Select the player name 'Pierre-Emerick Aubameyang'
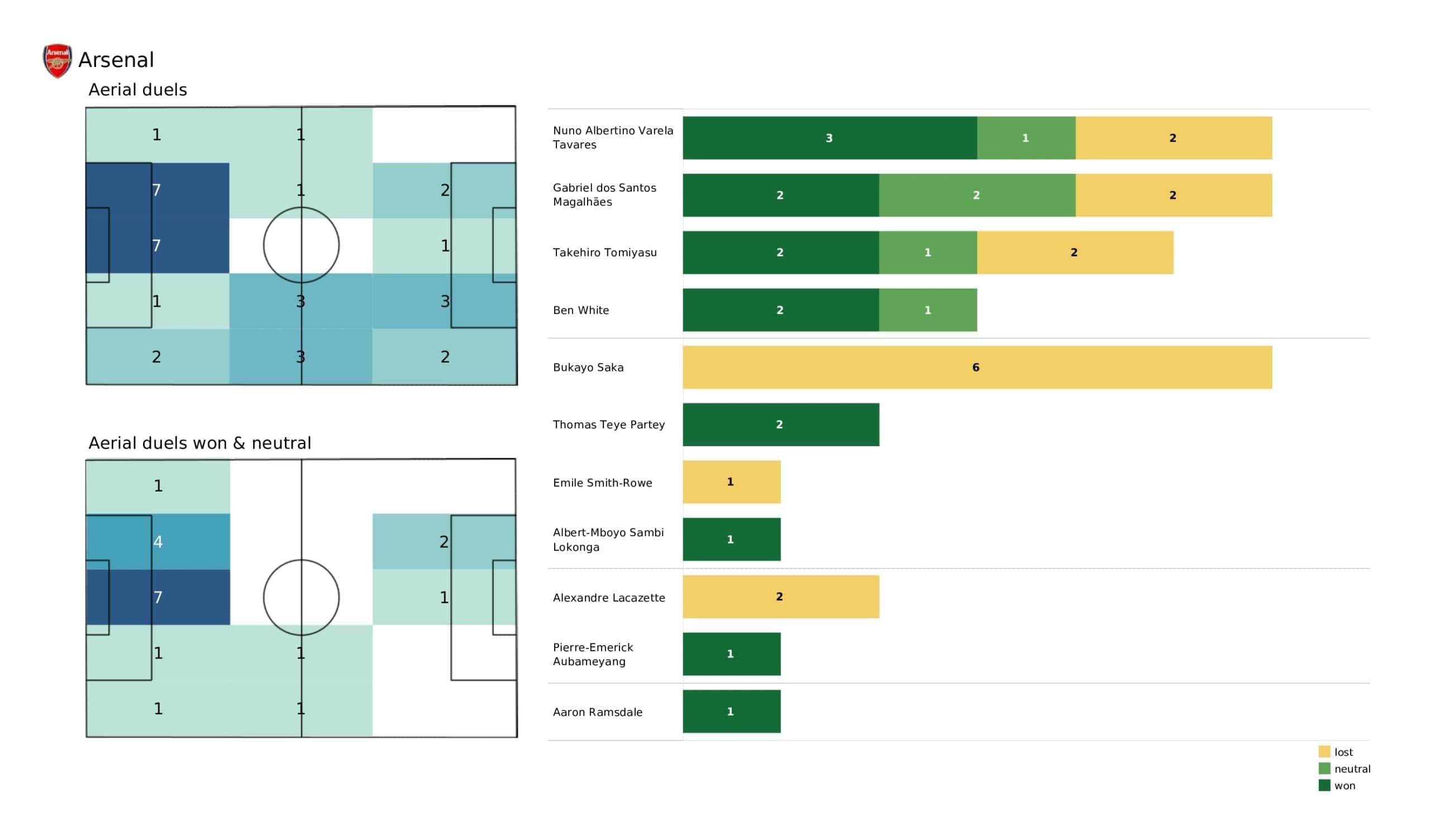Screen dimensions: 1430x840 pos(593,655)
